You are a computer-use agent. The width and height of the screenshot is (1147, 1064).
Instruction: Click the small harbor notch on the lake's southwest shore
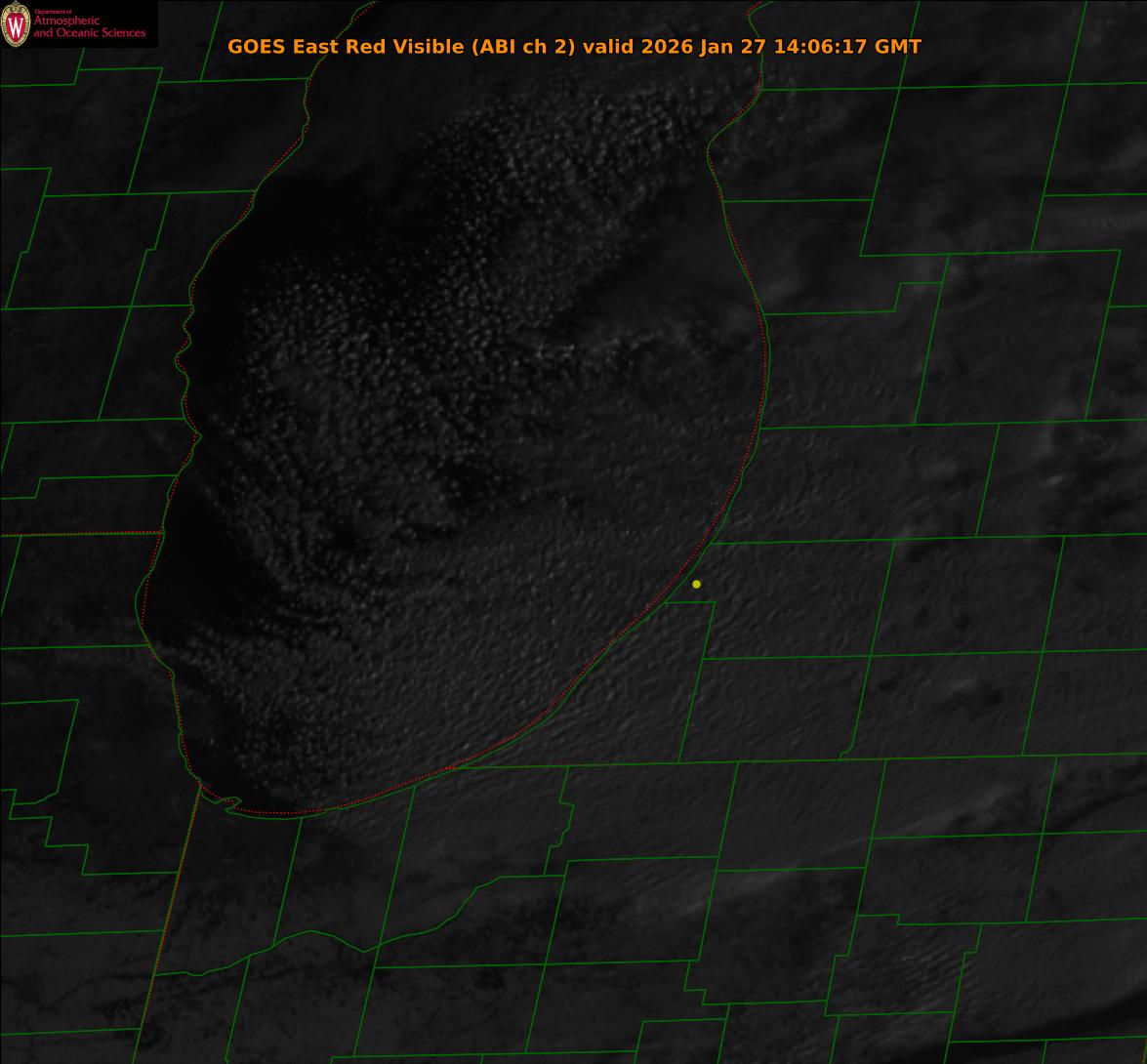[231, 803]
